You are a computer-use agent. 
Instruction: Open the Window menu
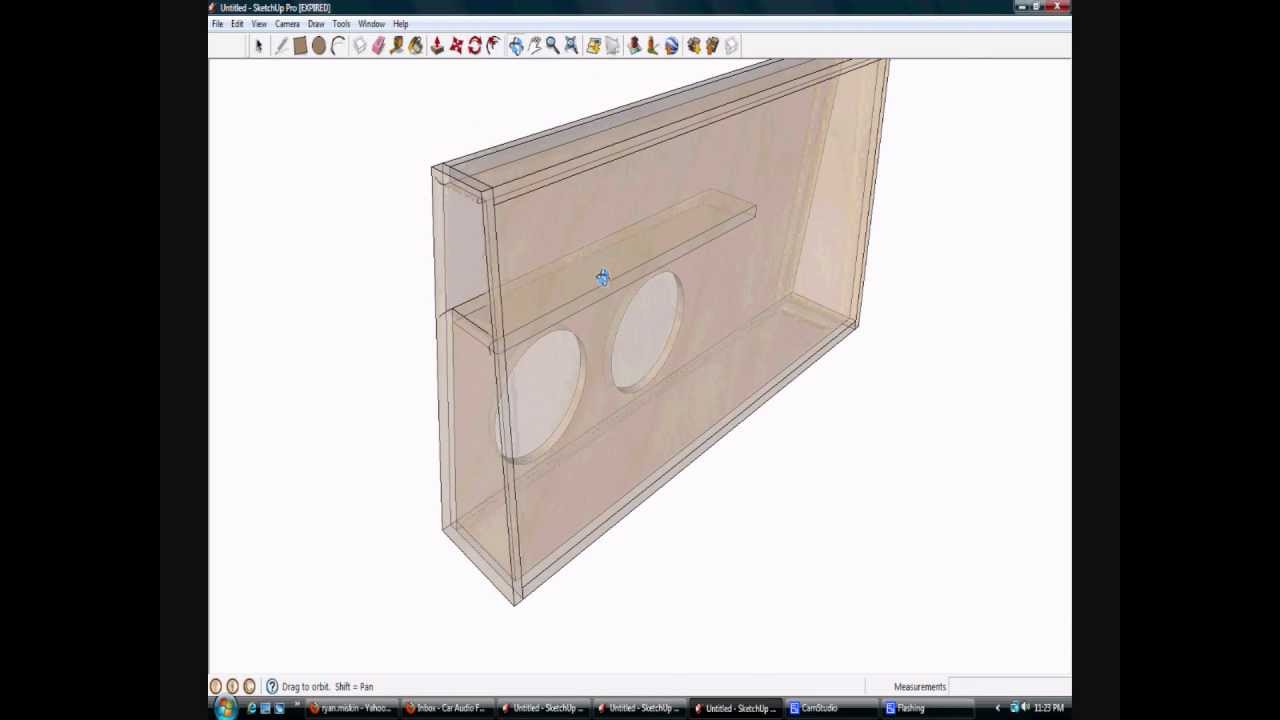tap(371, 24)
